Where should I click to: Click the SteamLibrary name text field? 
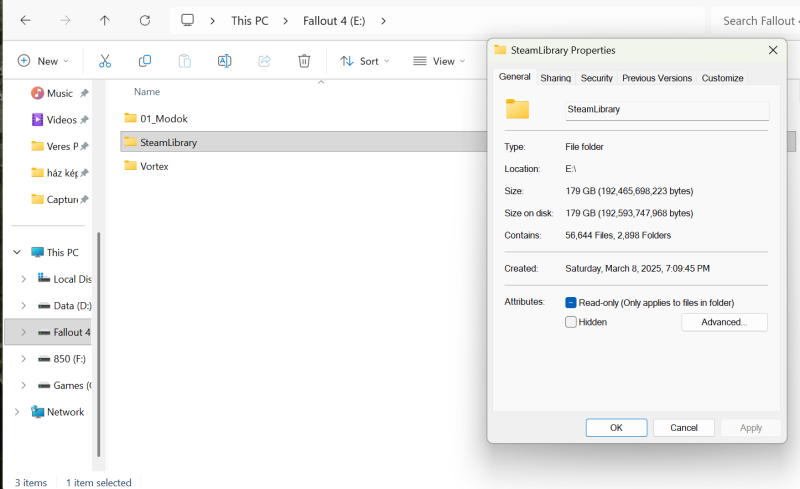(667, 110)
